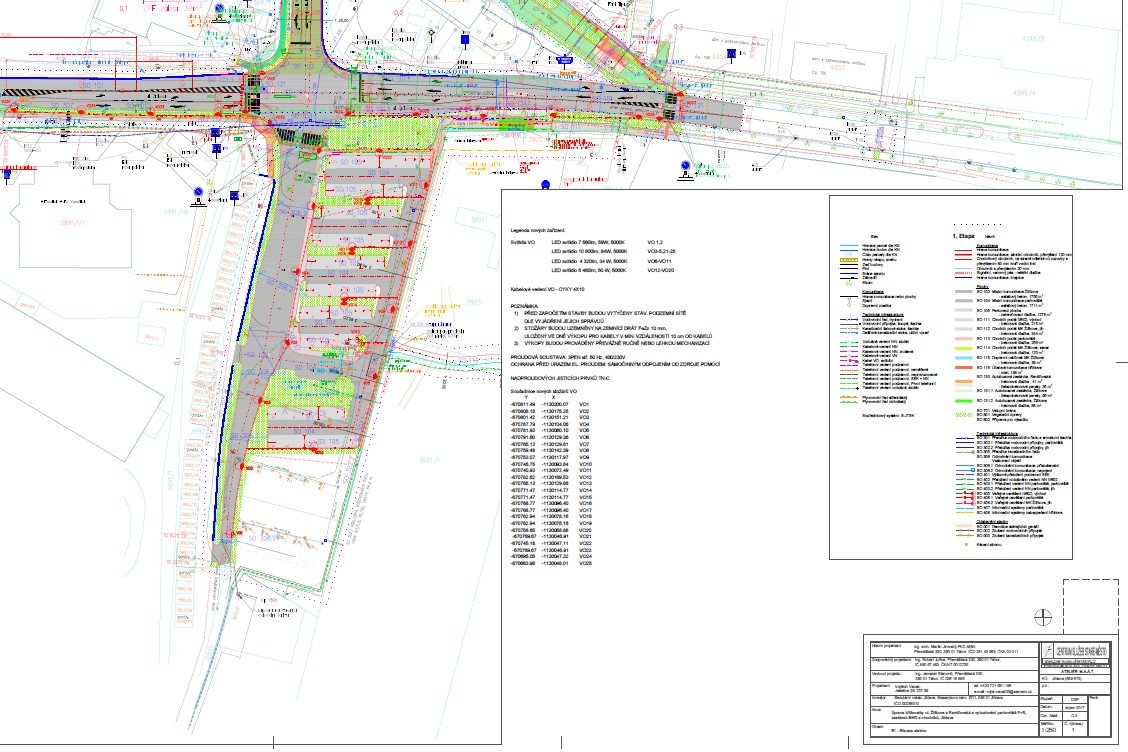Select blue circular sign left of legend text
The height and width of the screenshot is (752, 1128).
[545, 184]
